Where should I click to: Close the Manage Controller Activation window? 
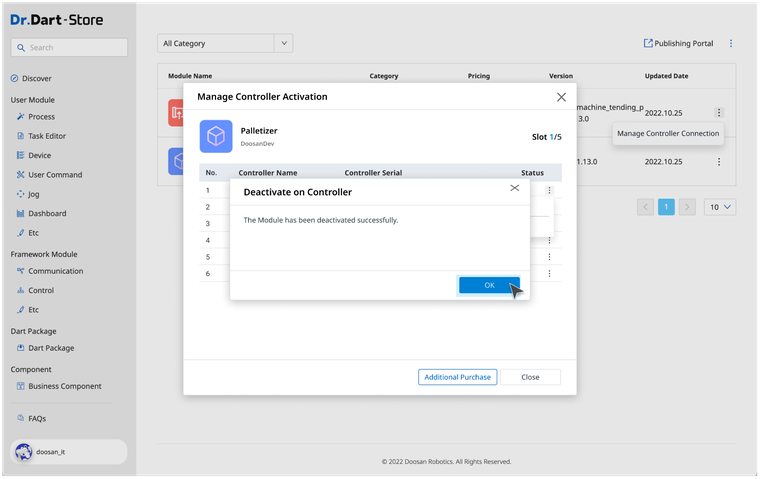[x=561, y=97]
